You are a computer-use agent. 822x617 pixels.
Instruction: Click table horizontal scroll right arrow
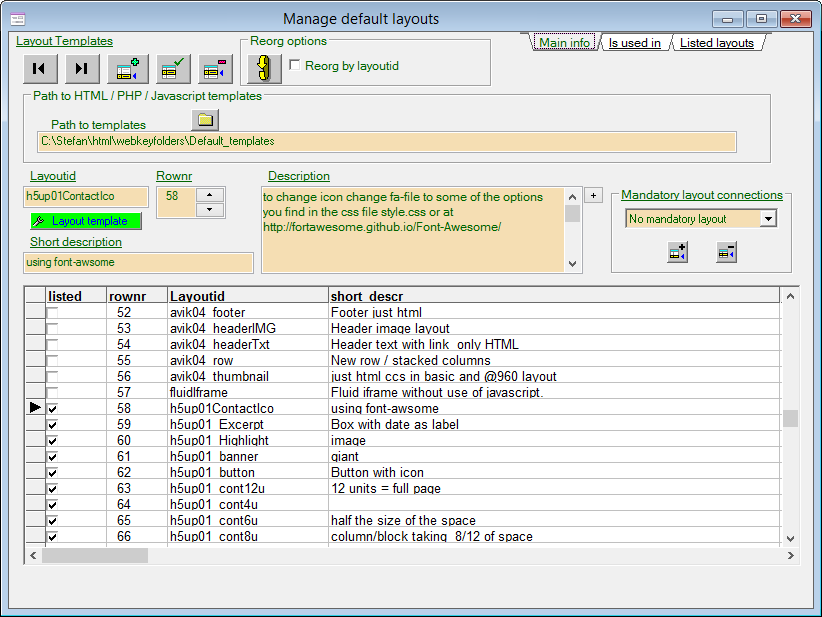[x=791, y=556]
